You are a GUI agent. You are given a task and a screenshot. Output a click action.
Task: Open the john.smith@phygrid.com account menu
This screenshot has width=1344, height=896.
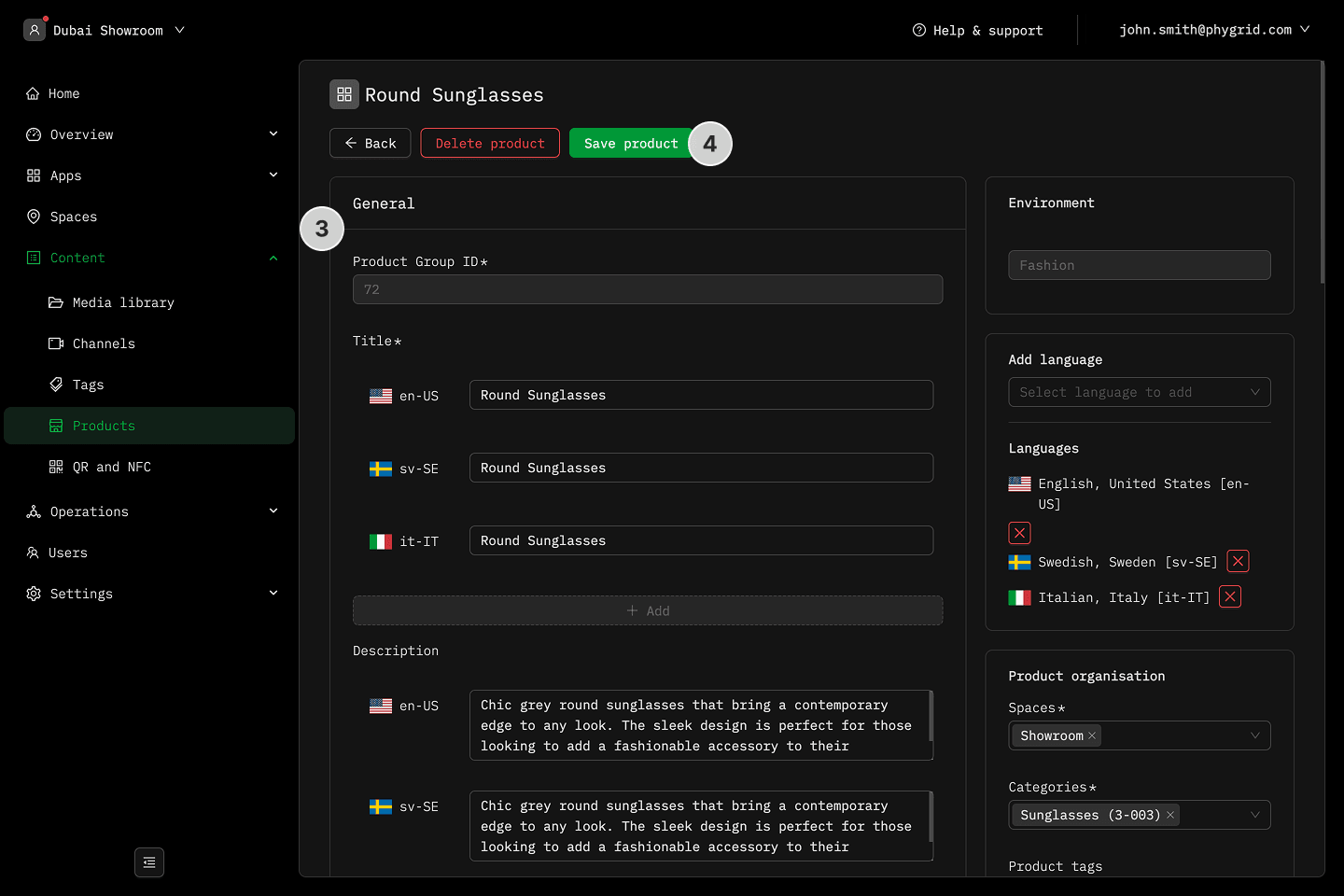(1214, 30)
